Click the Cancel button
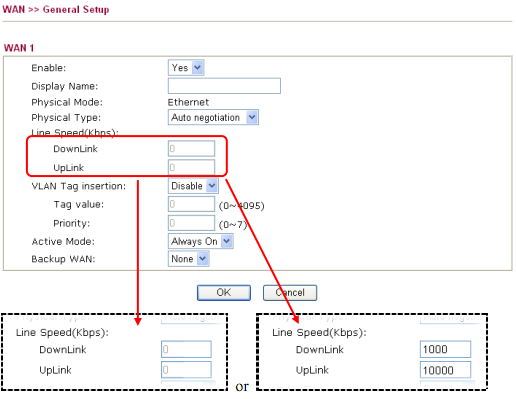516x399 pixels. point(290,293)
